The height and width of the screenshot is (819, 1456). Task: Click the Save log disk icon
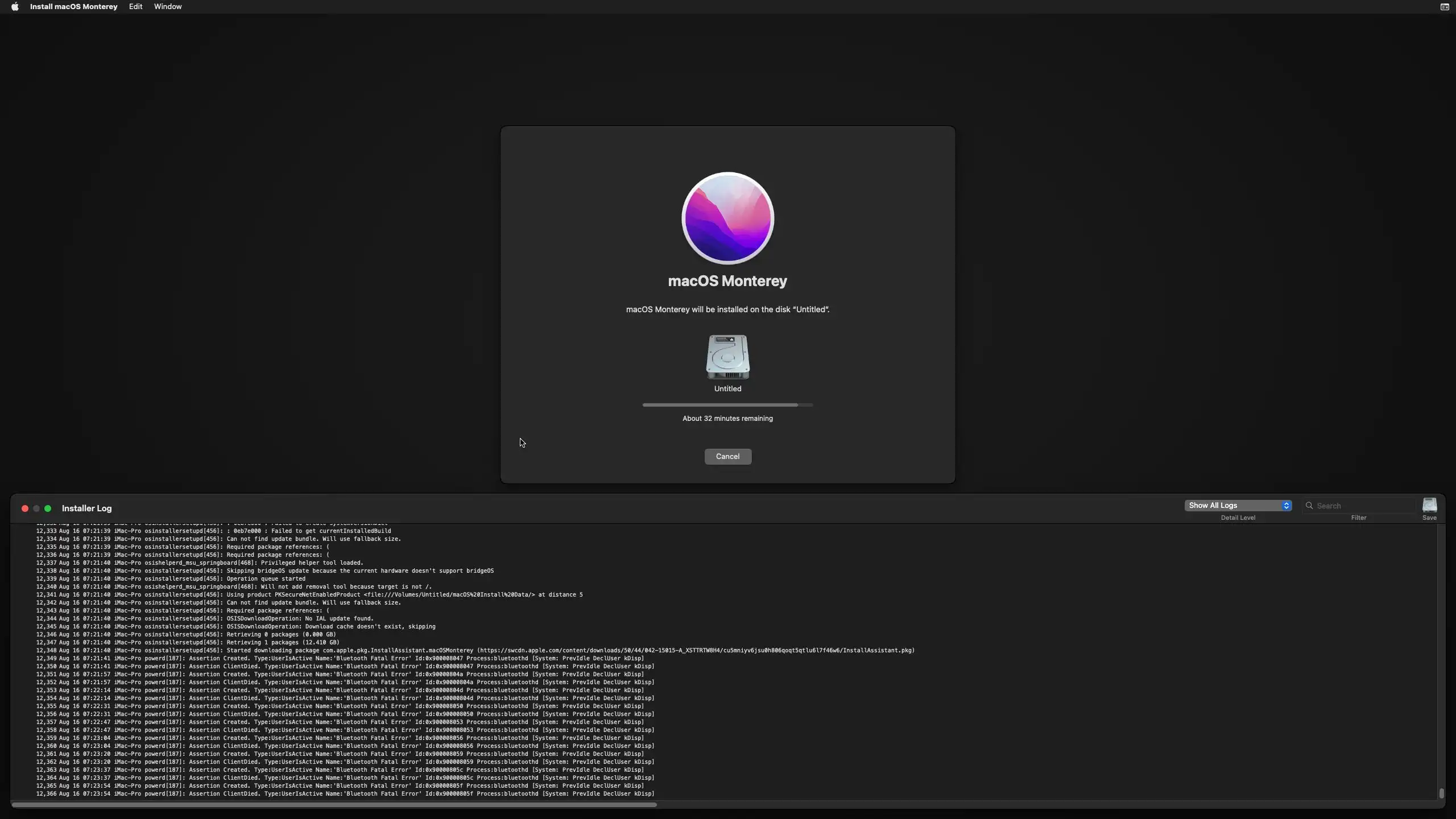point(1429,505)
